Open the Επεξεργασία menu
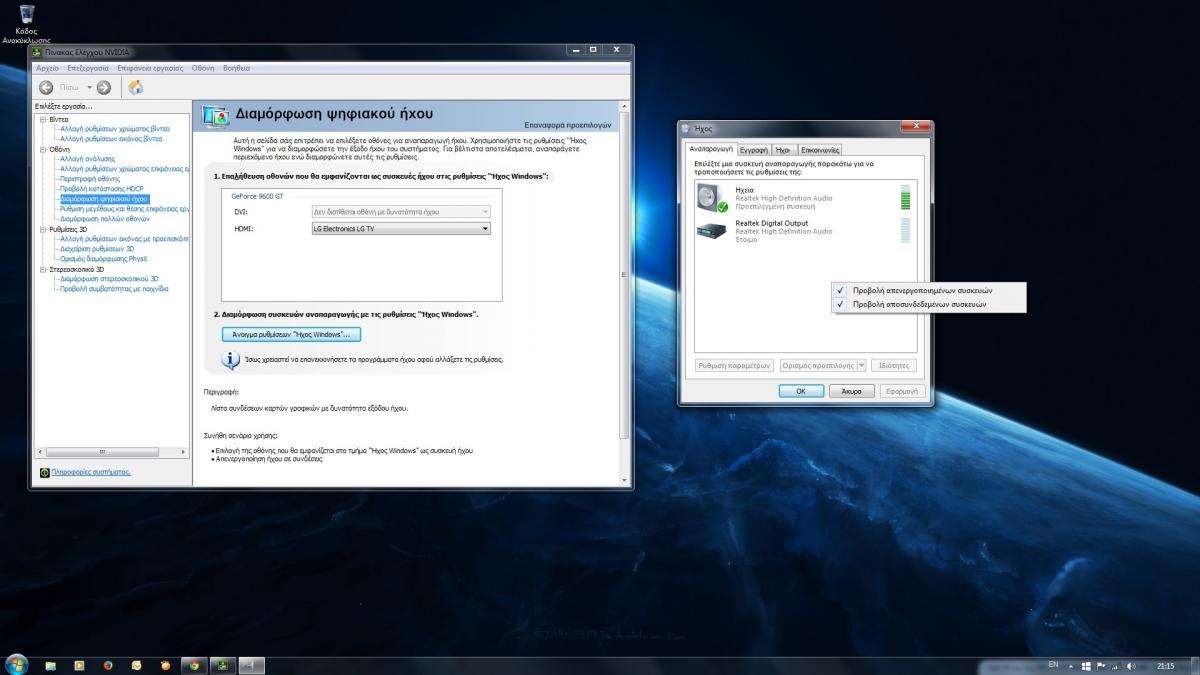Screen dimensions: 1200x675 87,68
